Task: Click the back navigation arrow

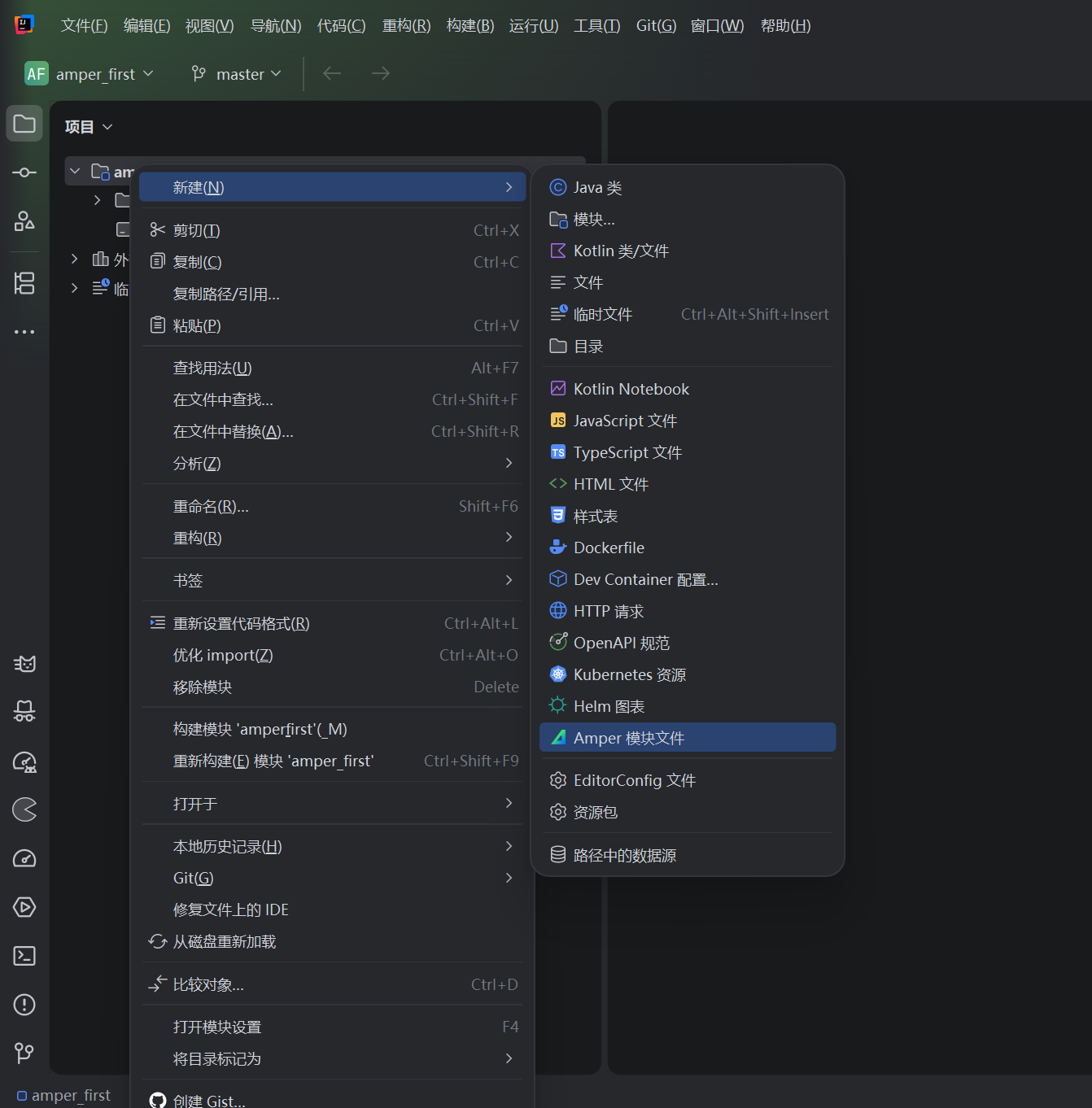Action: pyautogui.click(x=332, y=74)
